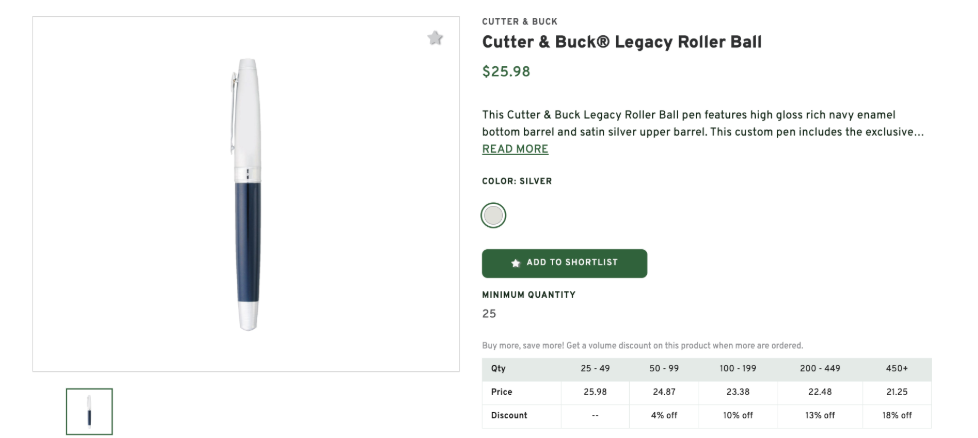Open the READ MORE description link

515,149
